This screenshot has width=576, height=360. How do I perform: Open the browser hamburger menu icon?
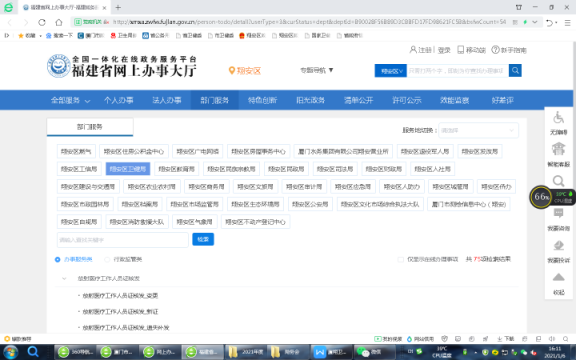pyautogui.click(x=568, y=22)
